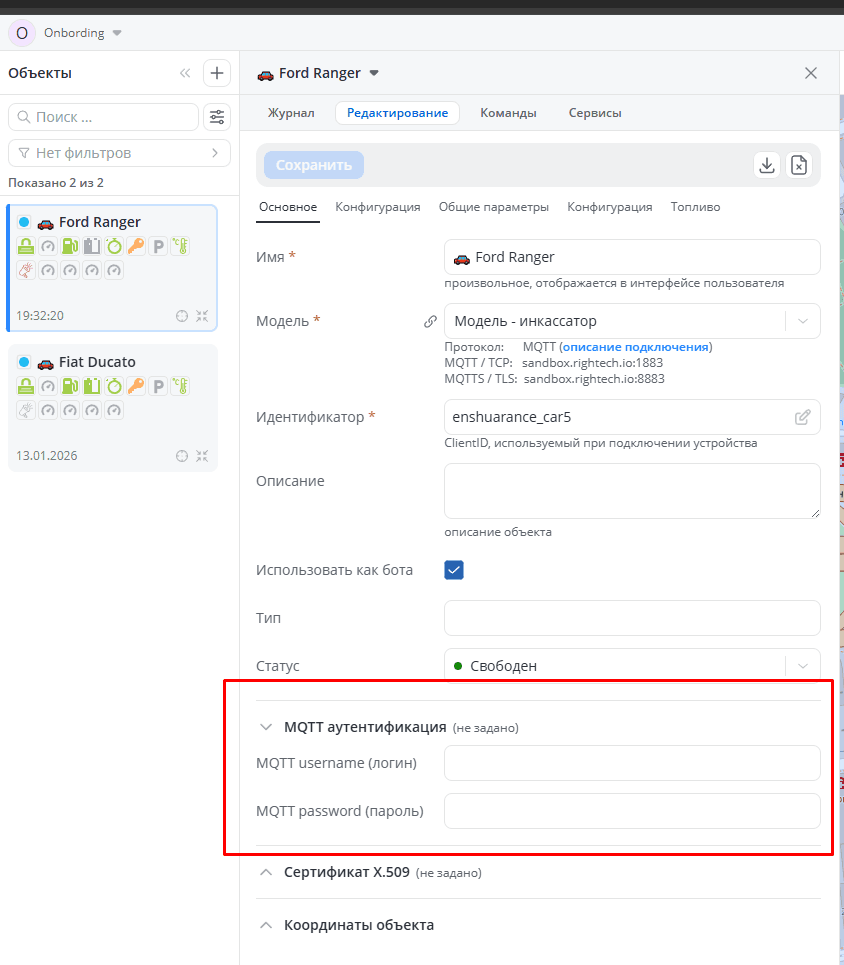This screenshot has width=844, height=965.
Task: Click the delete file icon in toolbar
Action: tap(798, 166)
